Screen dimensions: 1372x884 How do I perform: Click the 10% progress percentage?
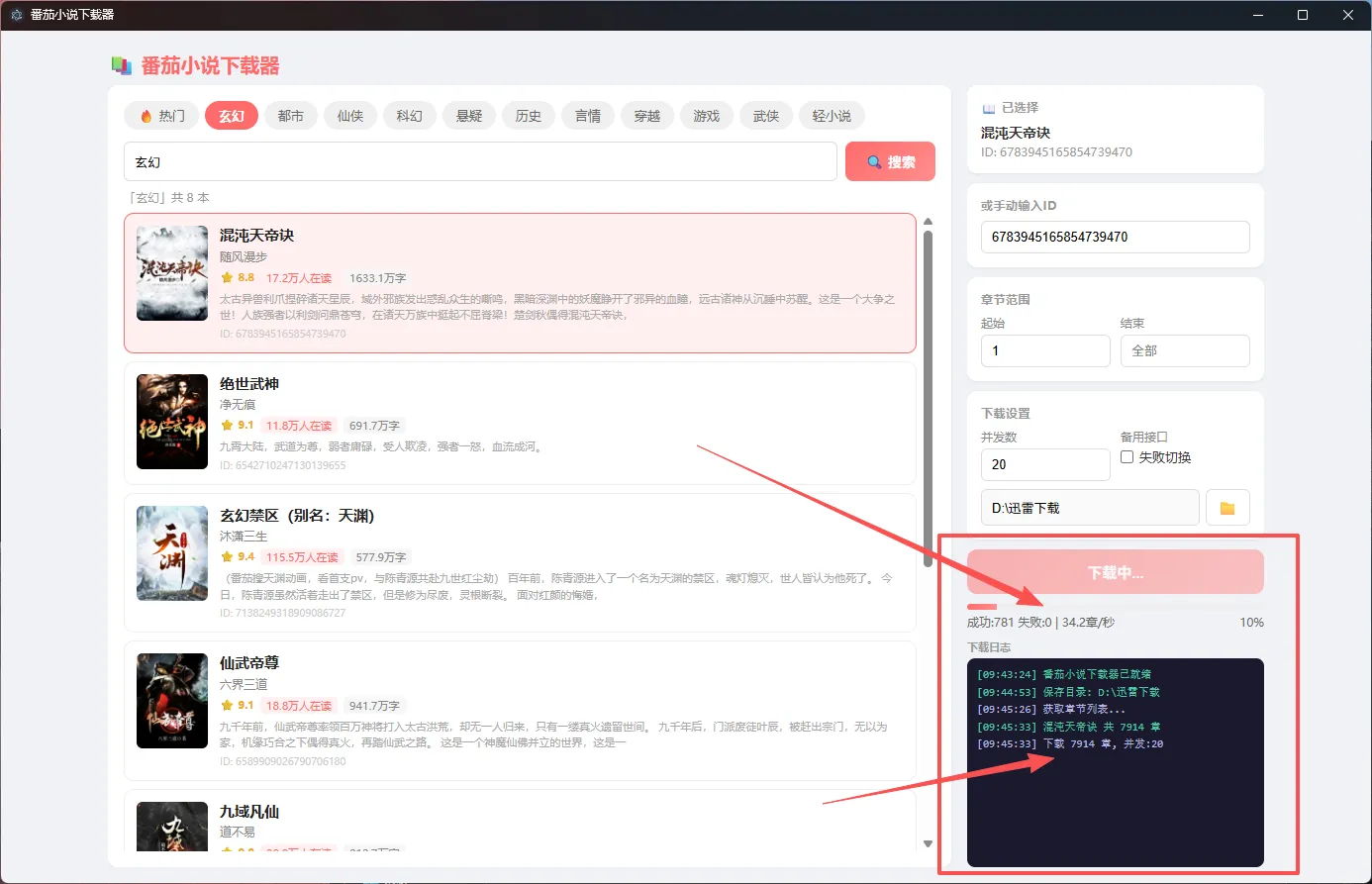coord(1251,623)
